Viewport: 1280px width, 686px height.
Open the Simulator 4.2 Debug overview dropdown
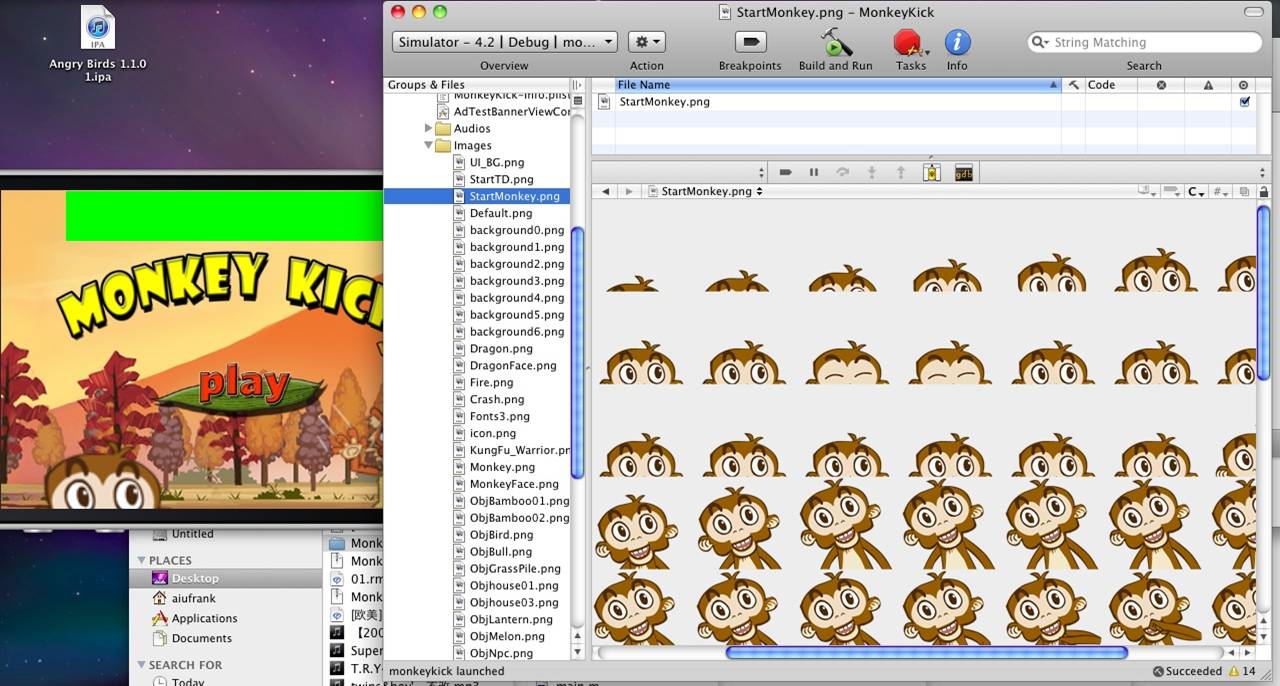point(504,42)
